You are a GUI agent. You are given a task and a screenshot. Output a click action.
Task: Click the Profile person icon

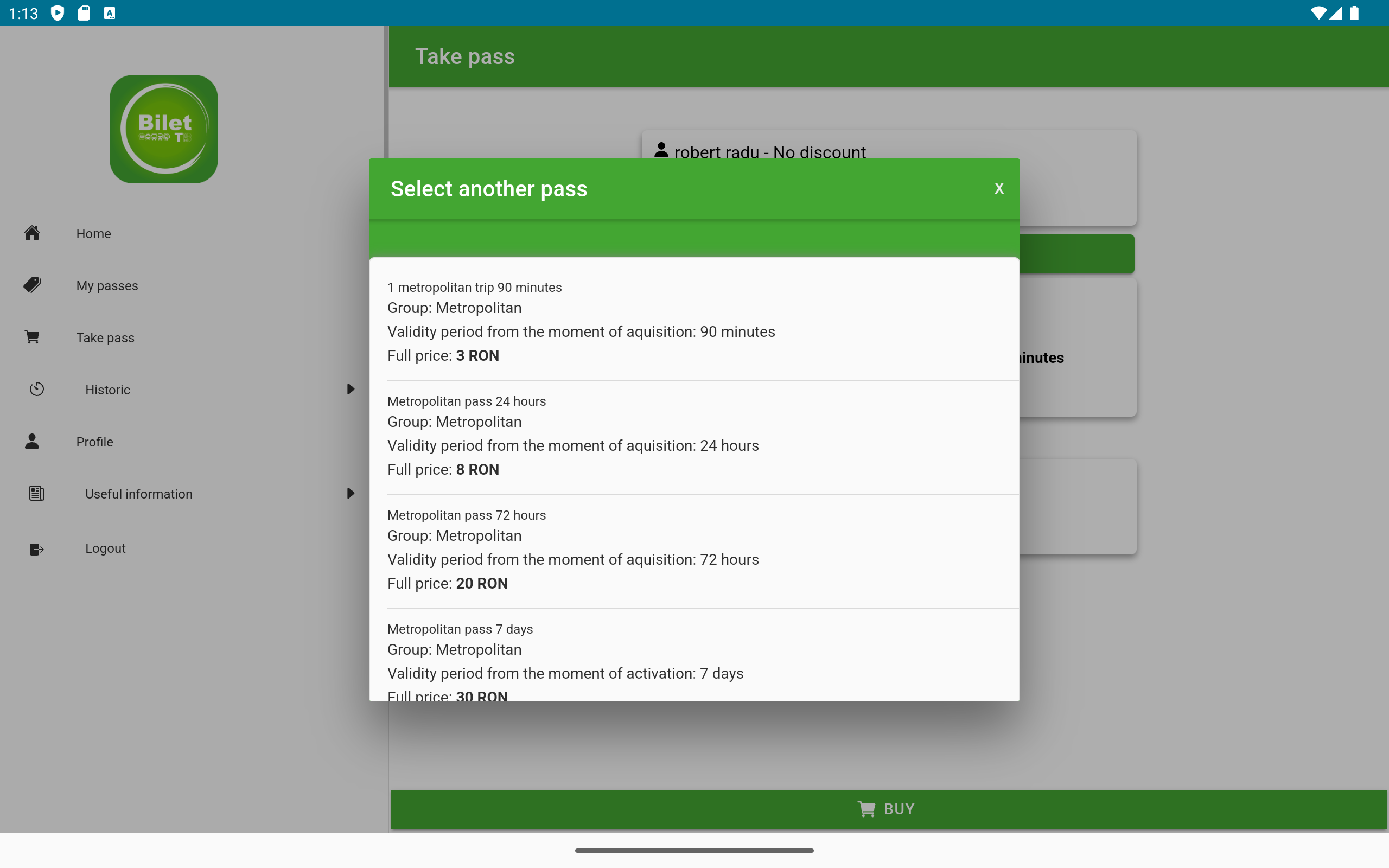point(32,442)
